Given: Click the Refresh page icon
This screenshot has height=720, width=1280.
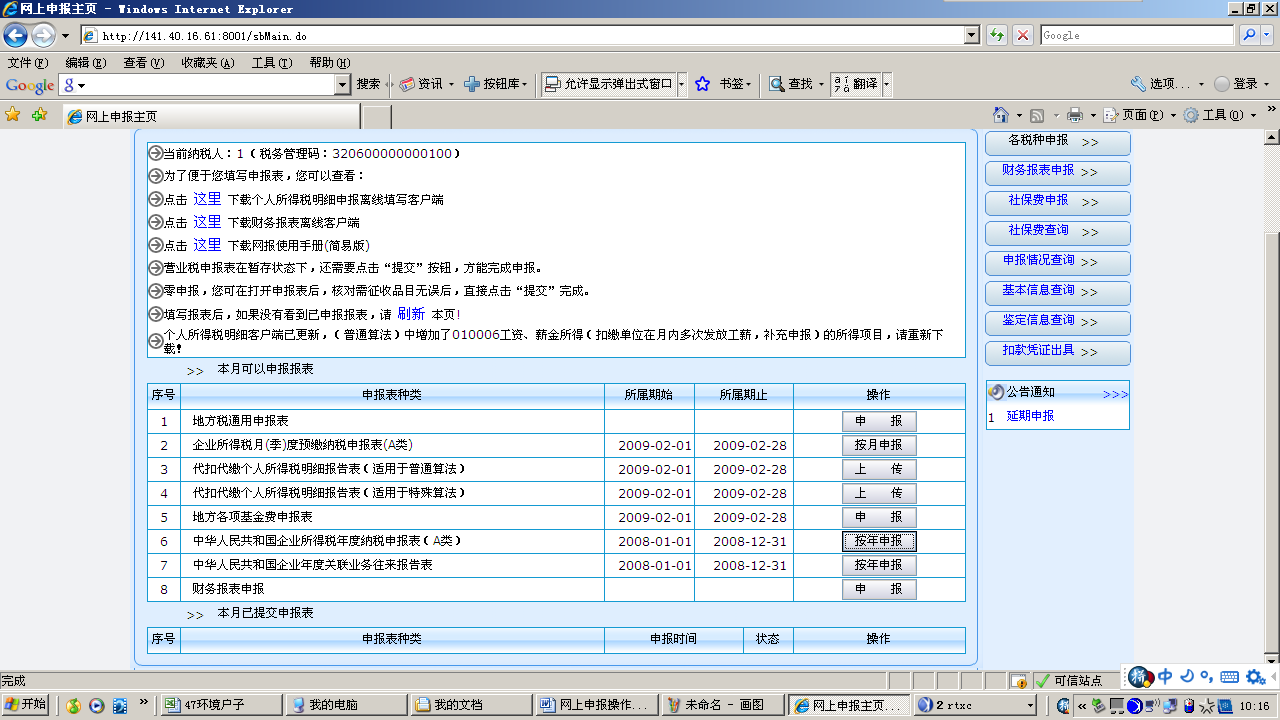Looking at the screenshot, I should pos(997,36).
